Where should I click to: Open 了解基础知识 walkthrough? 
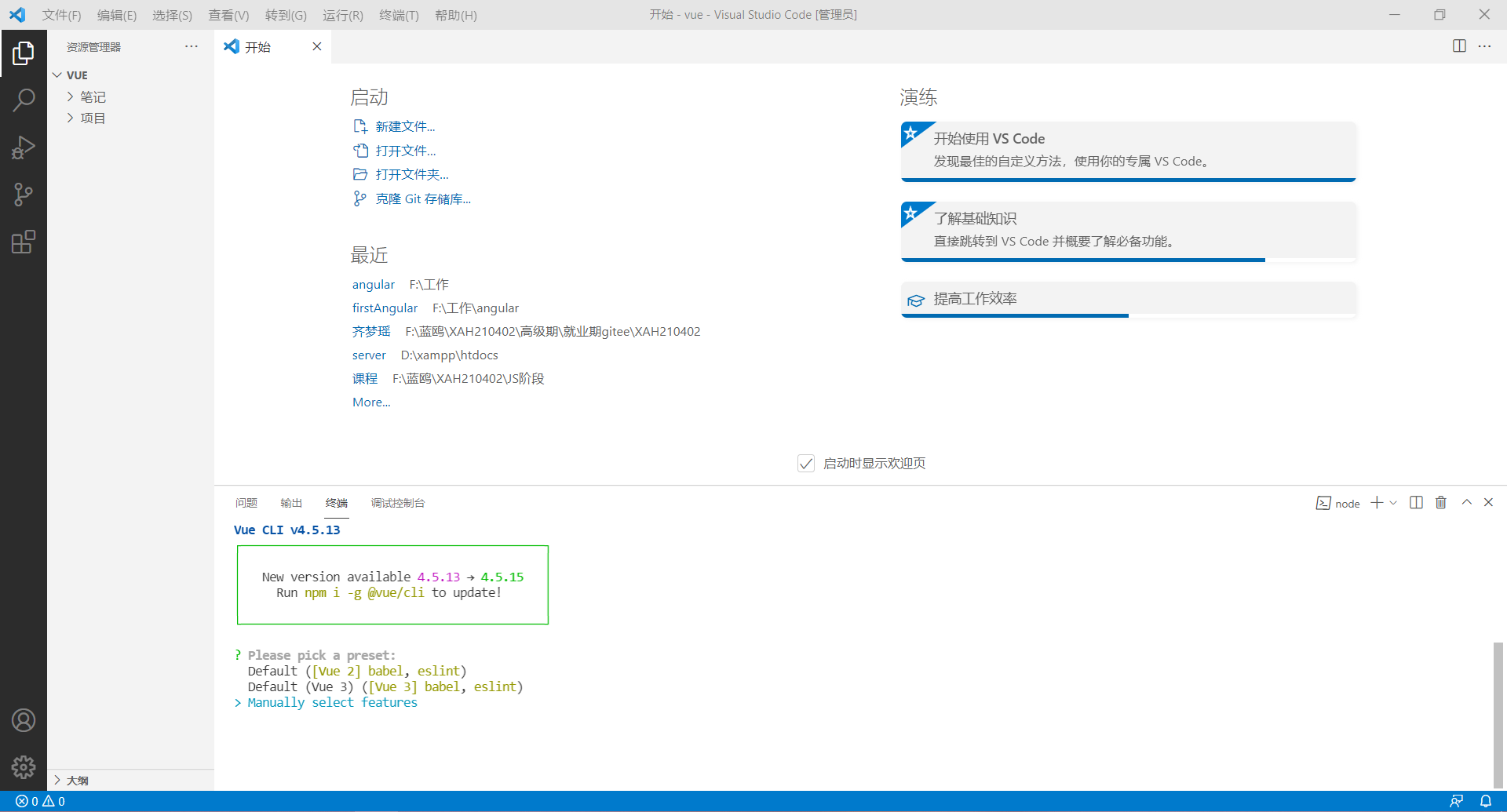tap(1129, 231)
